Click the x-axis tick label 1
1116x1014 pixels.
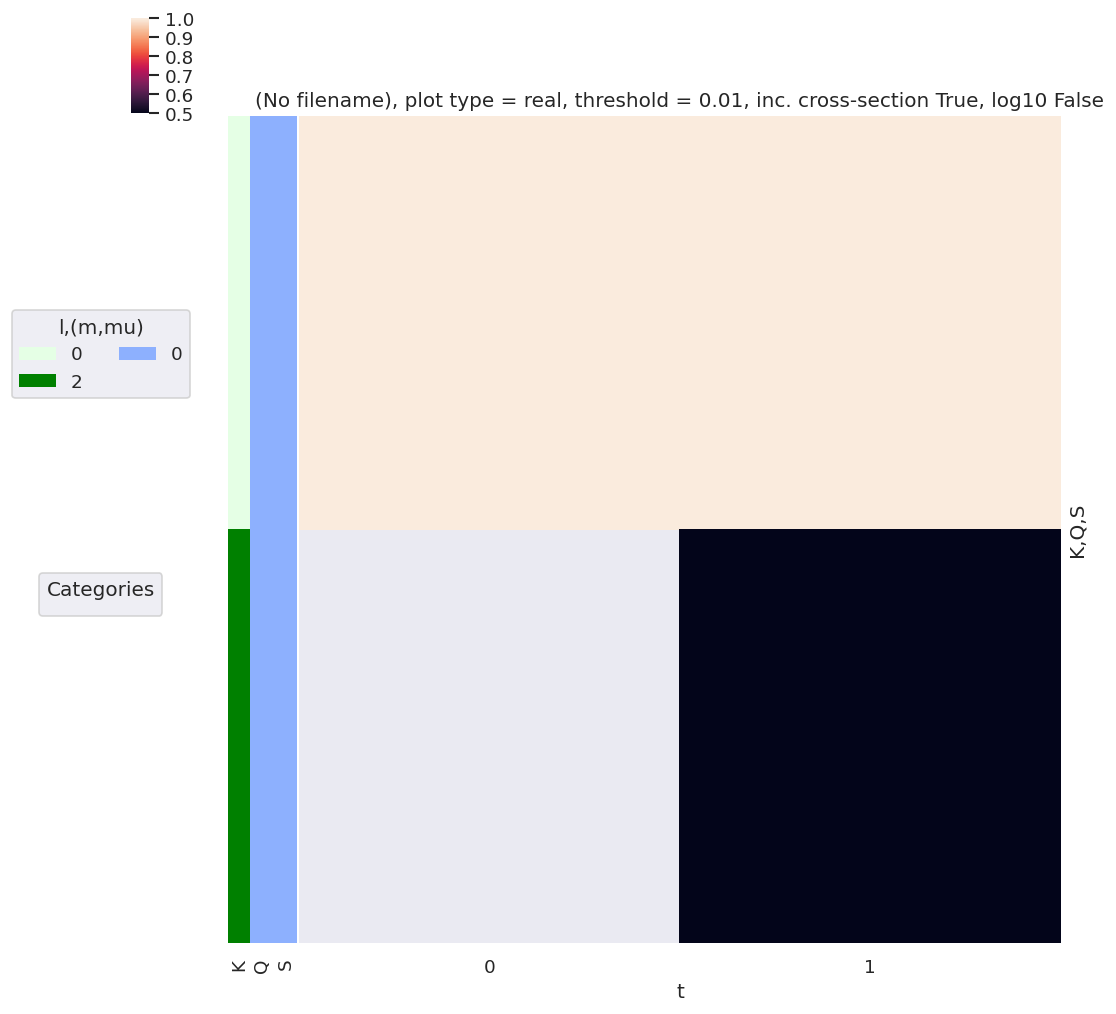(869, 967)
